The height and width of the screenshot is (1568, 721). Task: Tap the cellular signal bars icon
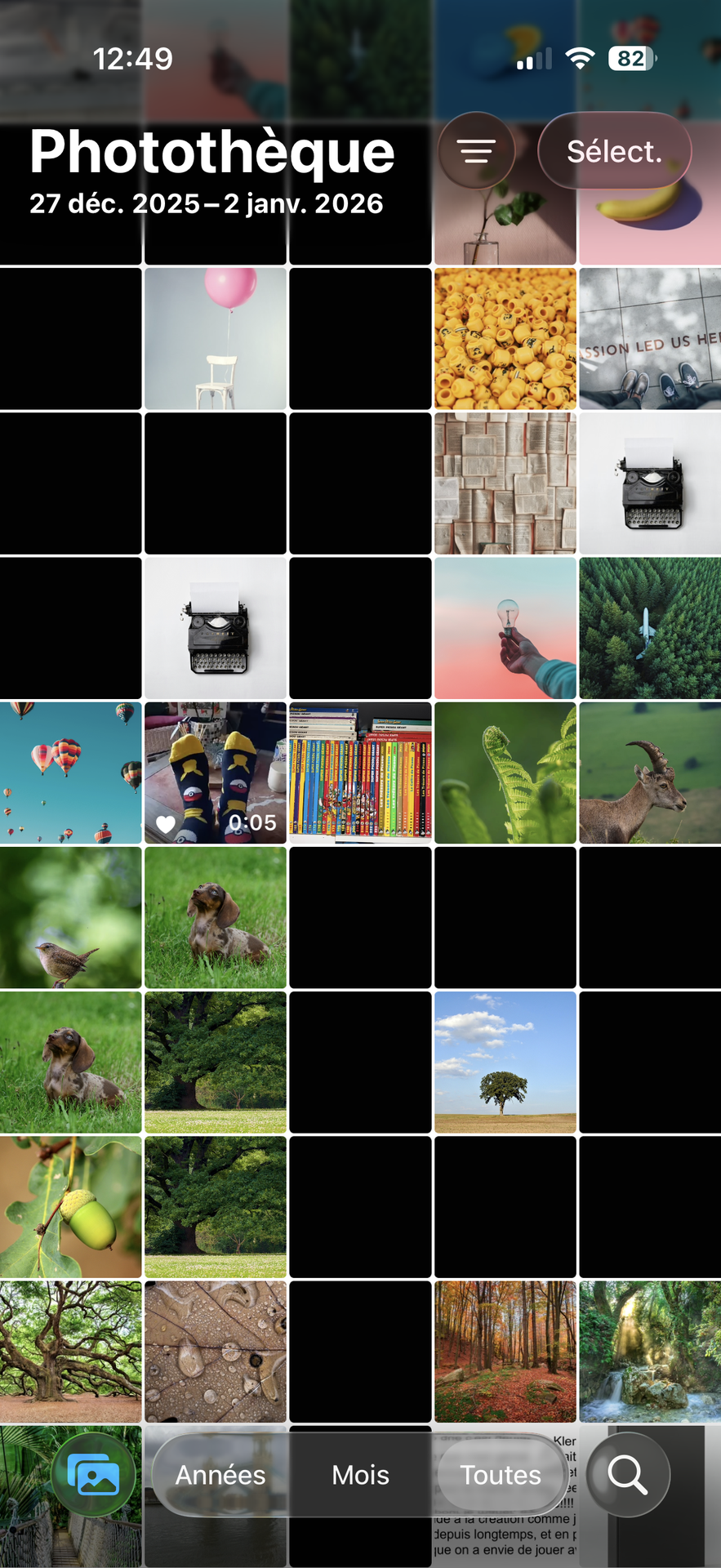click(534, 59)
